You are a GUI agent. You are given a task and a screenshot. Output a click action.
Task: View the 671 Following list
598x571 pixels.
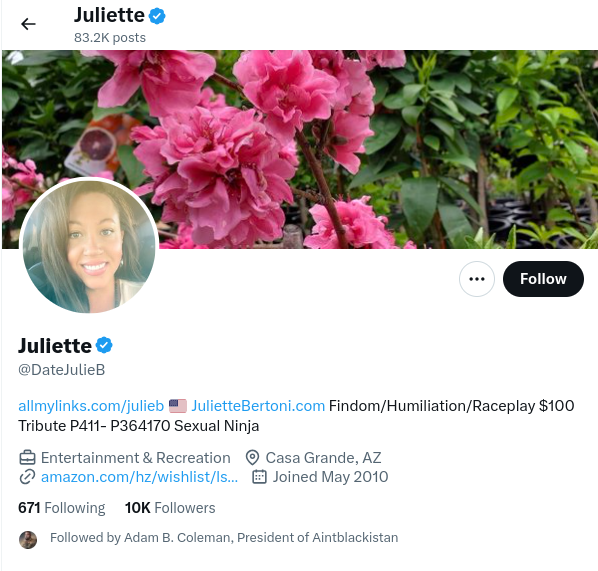pos(61,508)
